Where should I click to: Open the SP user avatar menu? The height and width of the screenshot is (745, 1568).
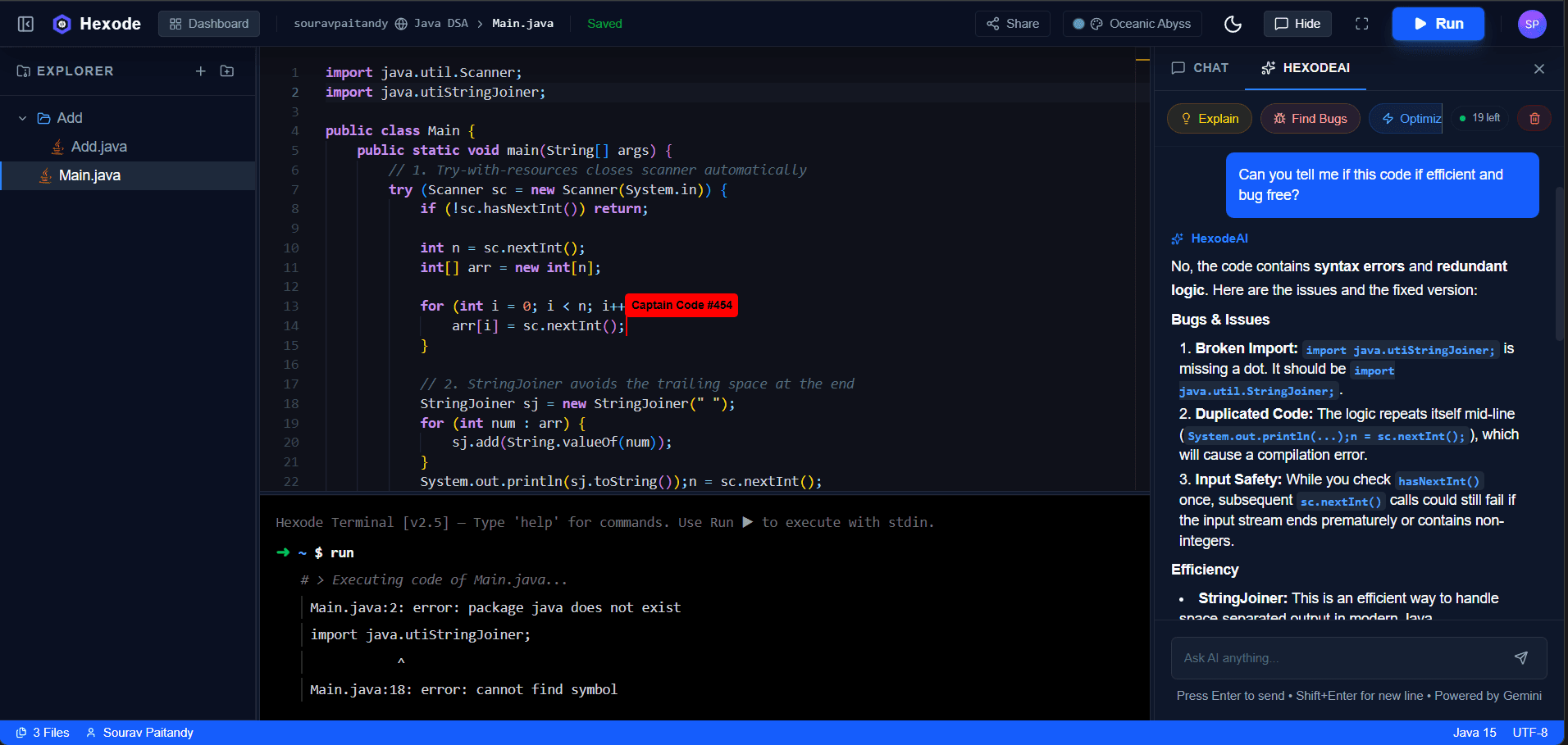coord(1532,24)
